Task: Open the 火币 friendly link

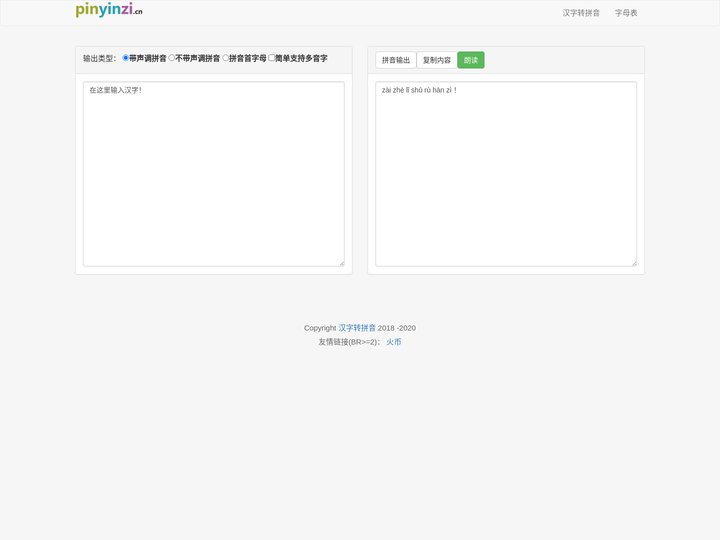Action: tap(394, 342)
